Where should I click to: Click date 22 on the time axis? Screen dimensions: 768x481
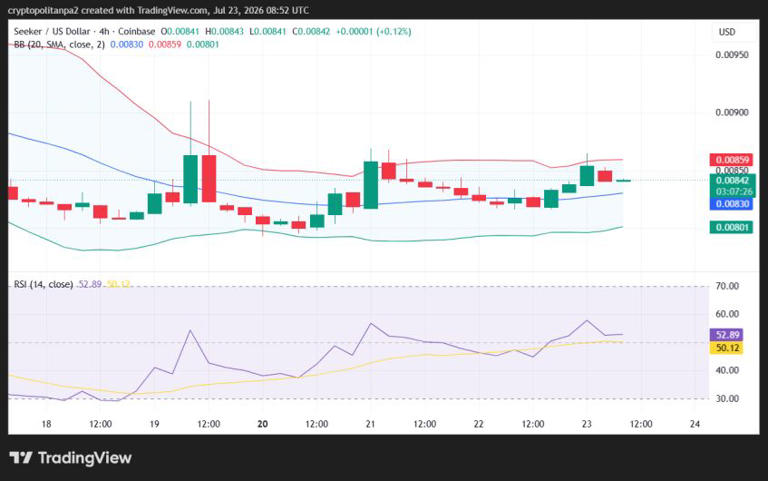479,424
